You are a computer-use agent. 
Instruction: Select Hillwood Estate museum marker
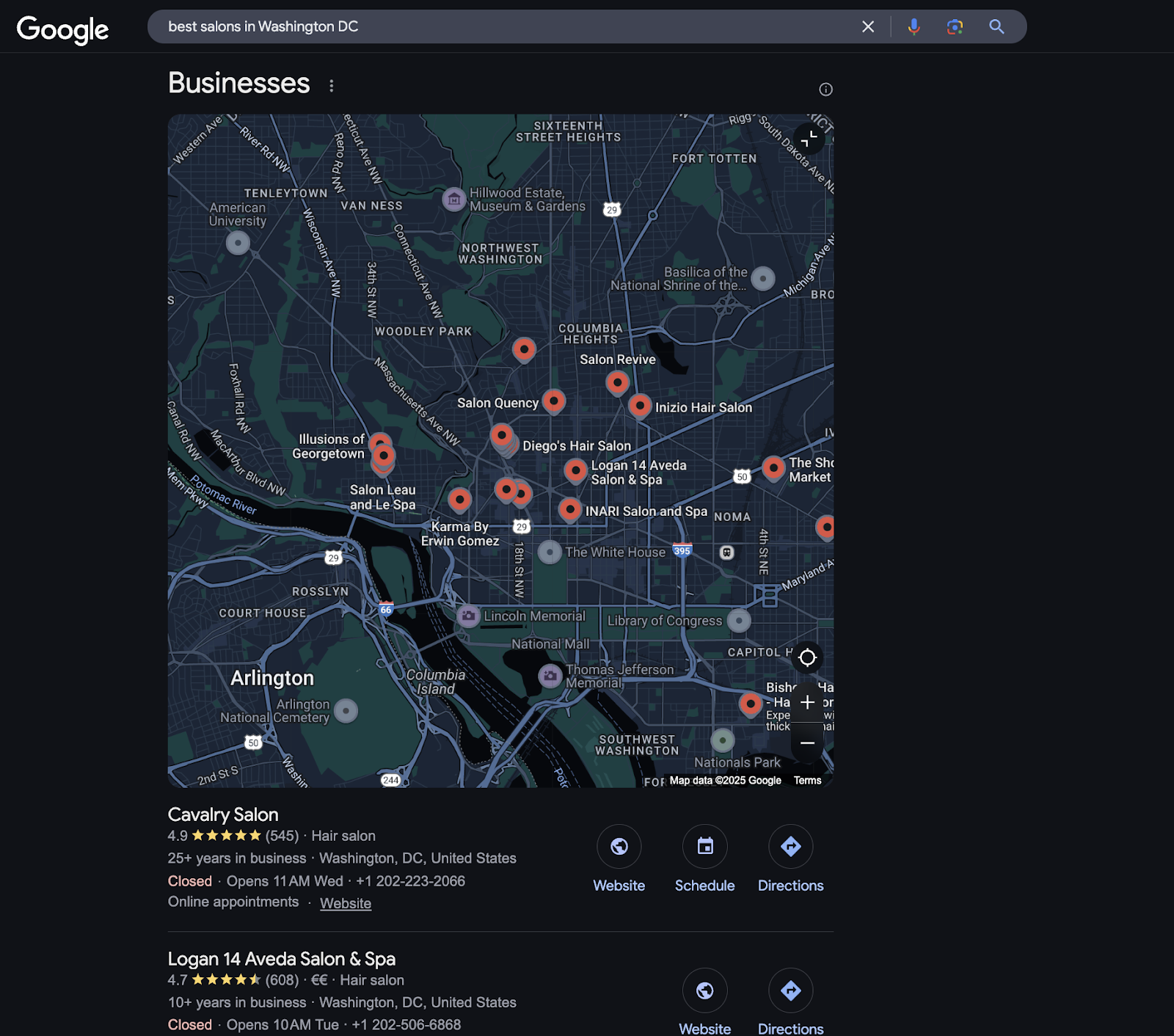tap(454, 199)
